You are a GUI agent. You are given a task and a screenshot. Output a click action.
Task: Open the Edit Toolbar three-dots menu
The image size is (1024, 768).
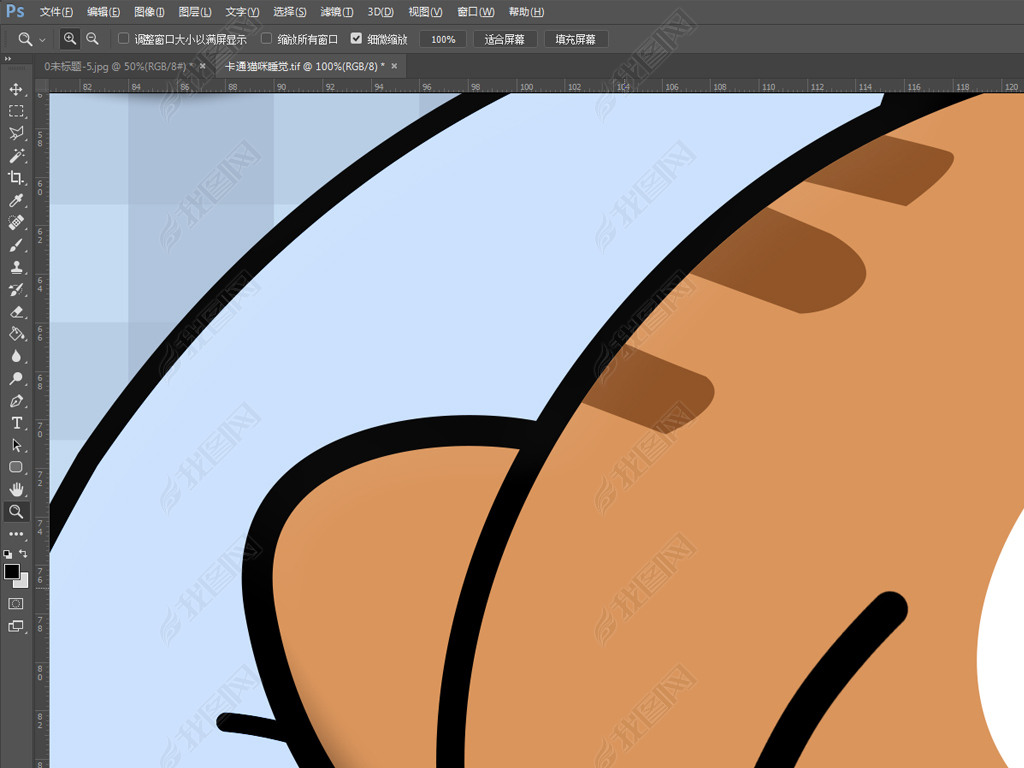tap(16, 534)
